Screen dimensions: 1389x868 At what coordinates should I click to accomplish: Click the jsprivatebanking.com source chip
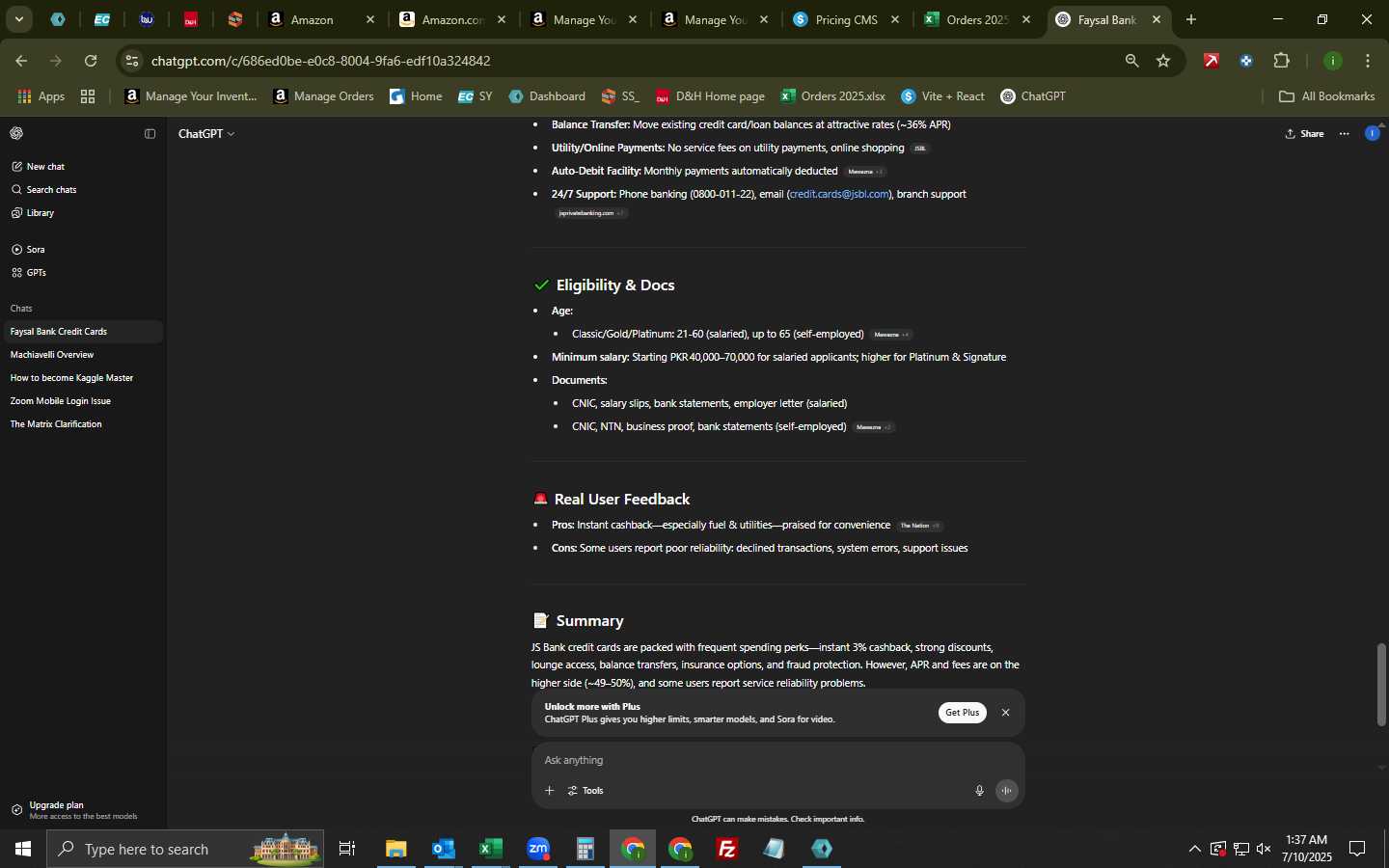[x=591, y=213]
